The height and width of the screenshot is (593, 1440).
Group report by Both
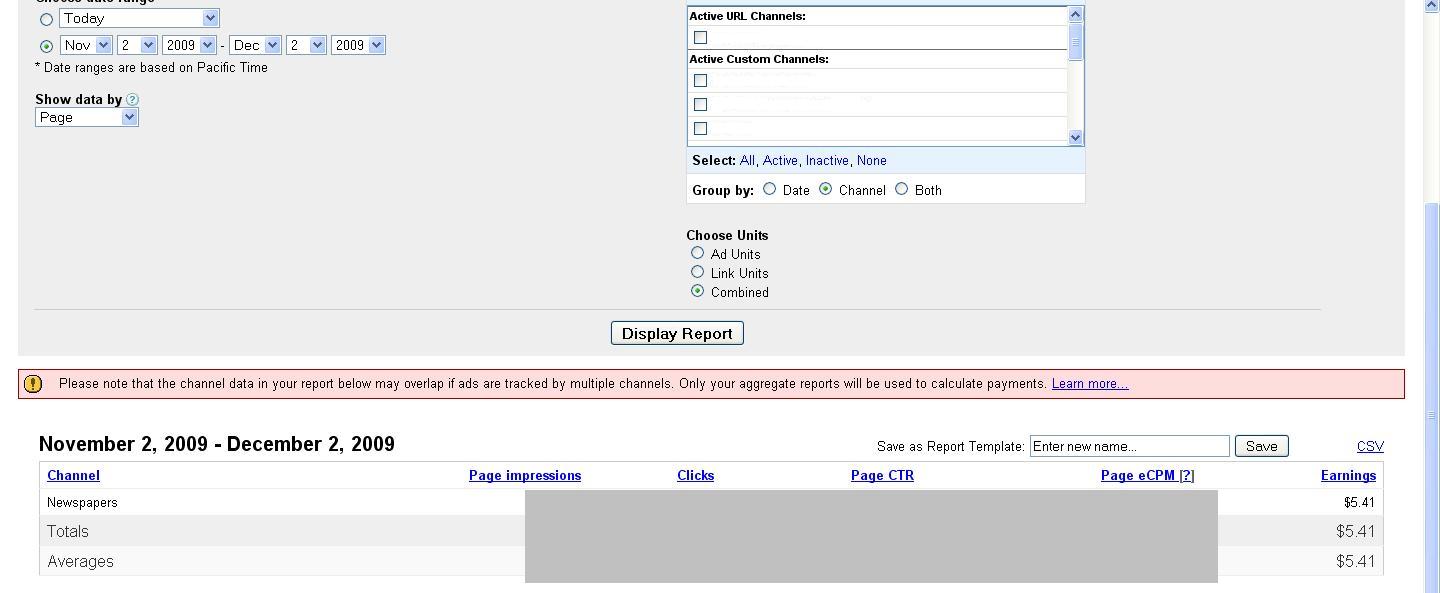pyautogui.click(x=901, y=189)
